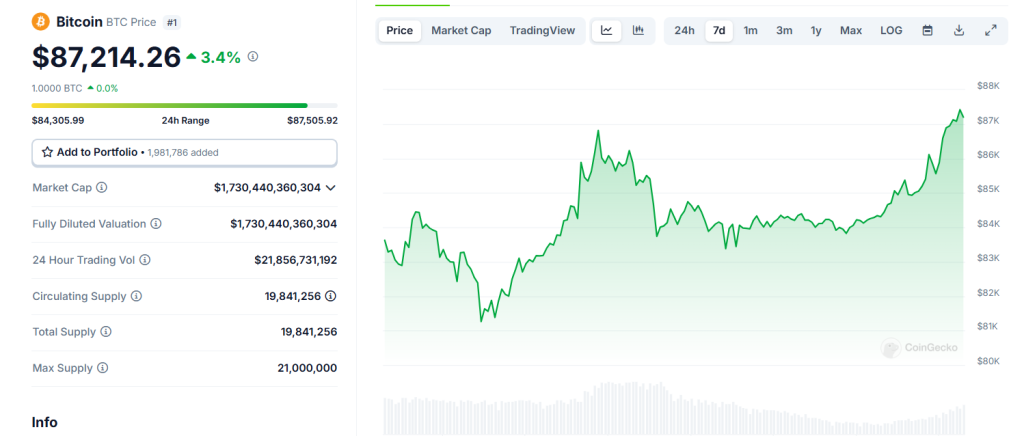Switch to candlestick chart view icon

point(639,31)
